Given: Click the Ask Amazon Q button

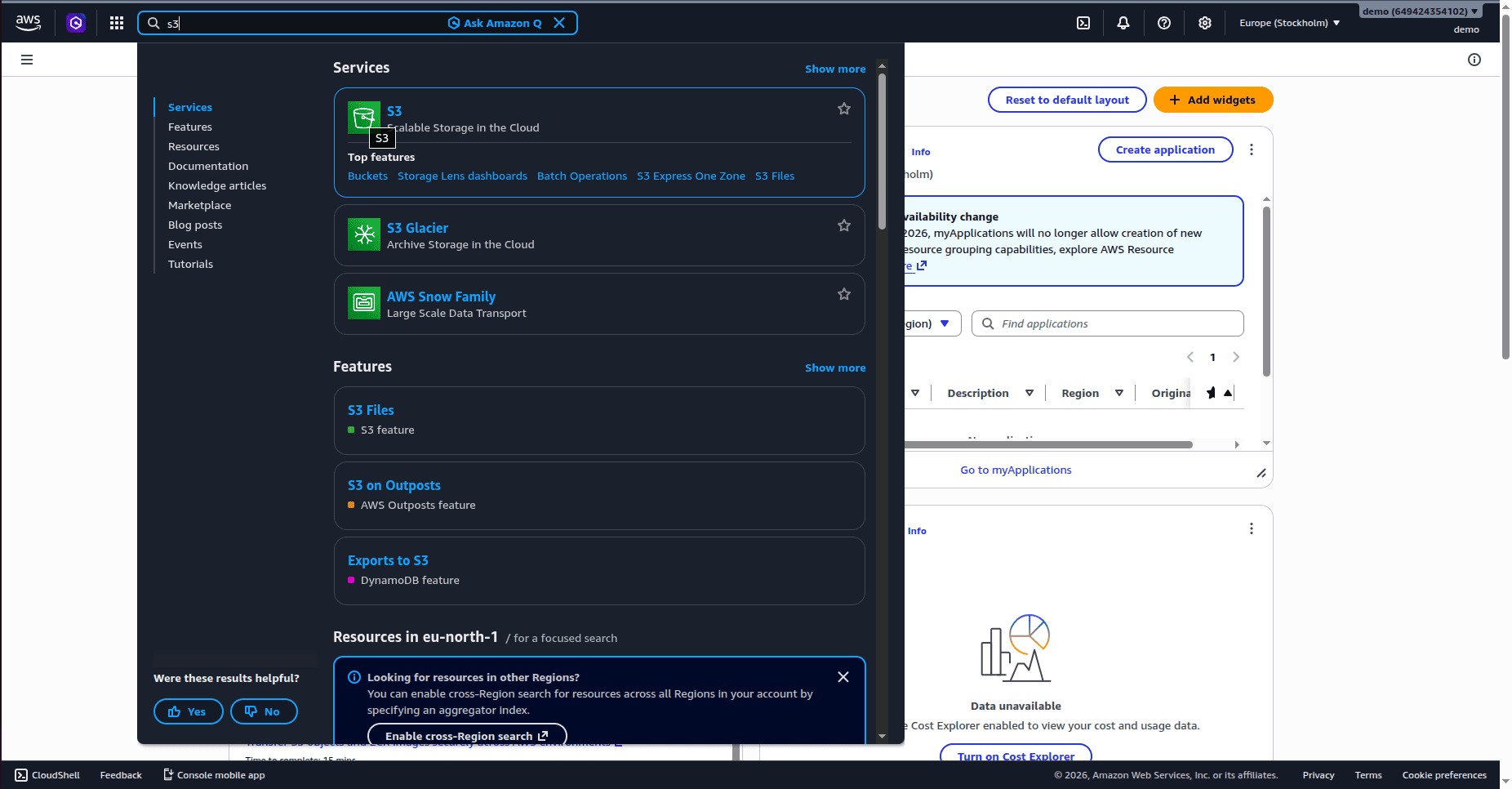Looking at the screenshot, I should [x=495, y=23].
